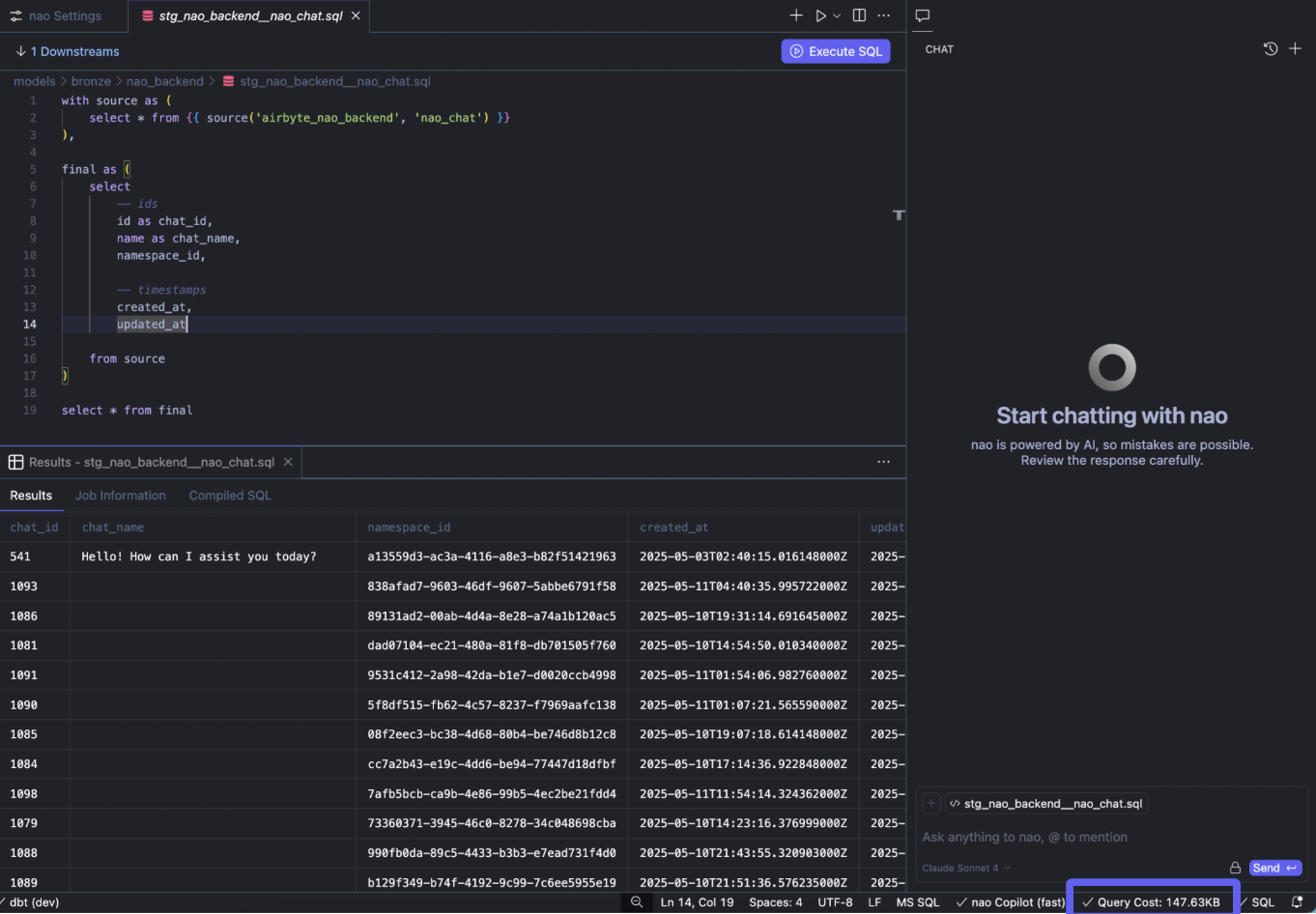Click 'namespace_id,' line in editor

coord(161,256)
